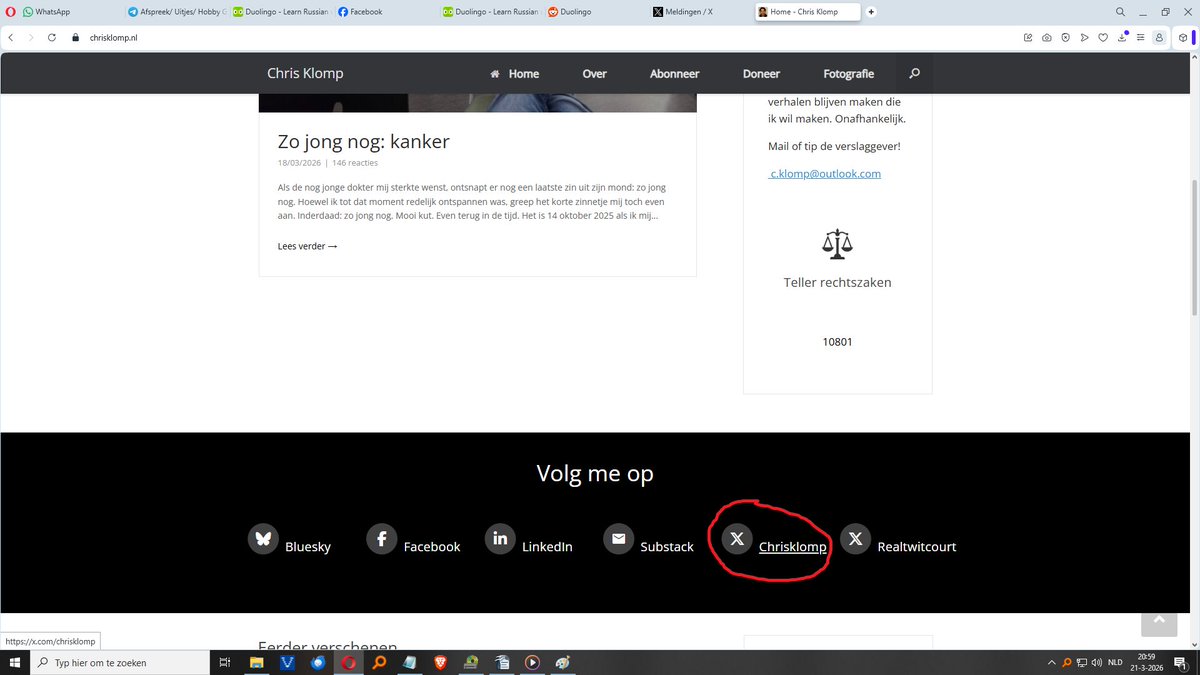The height and width of the screenshot is (675, 1200).
Task: Click the address bar showing chrisklomp.nl
Action: [540, 37]
